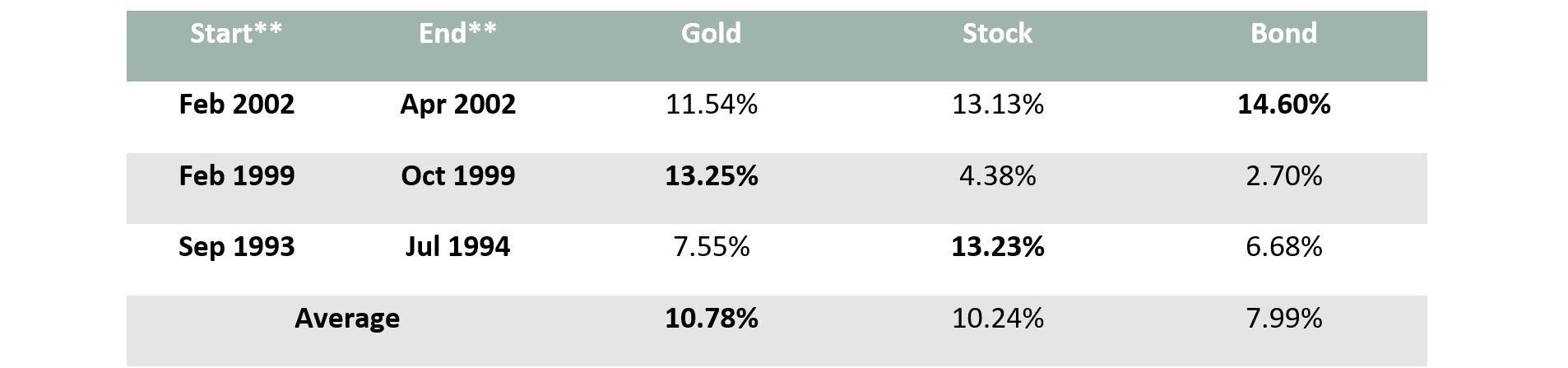Click the Apr 2002 end date cell

(x=457, y=105)
